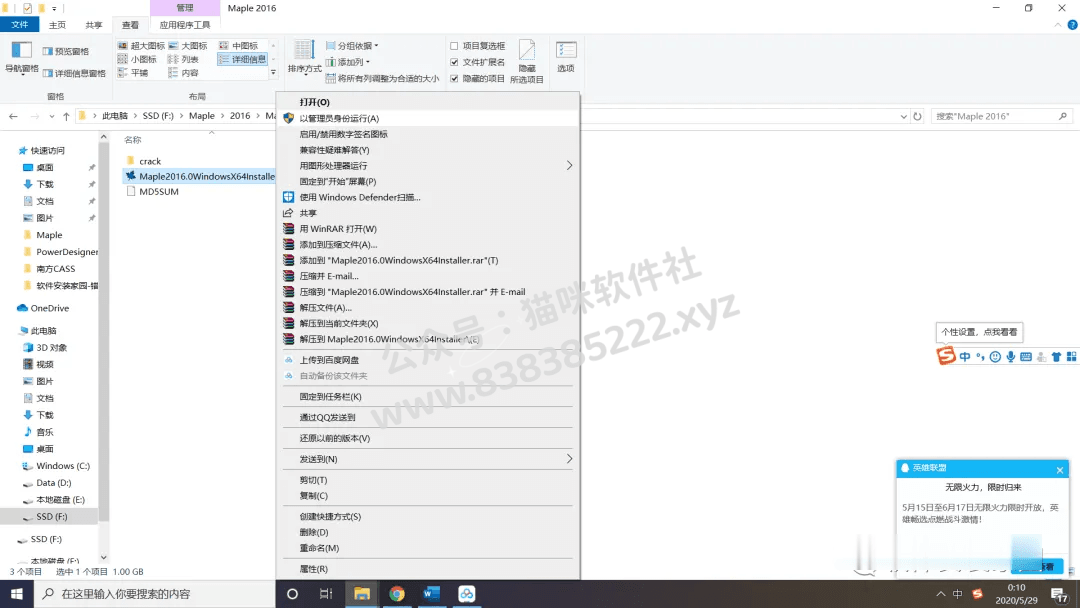Open the address bar history dropdown arrow

[x=904, y=116]
